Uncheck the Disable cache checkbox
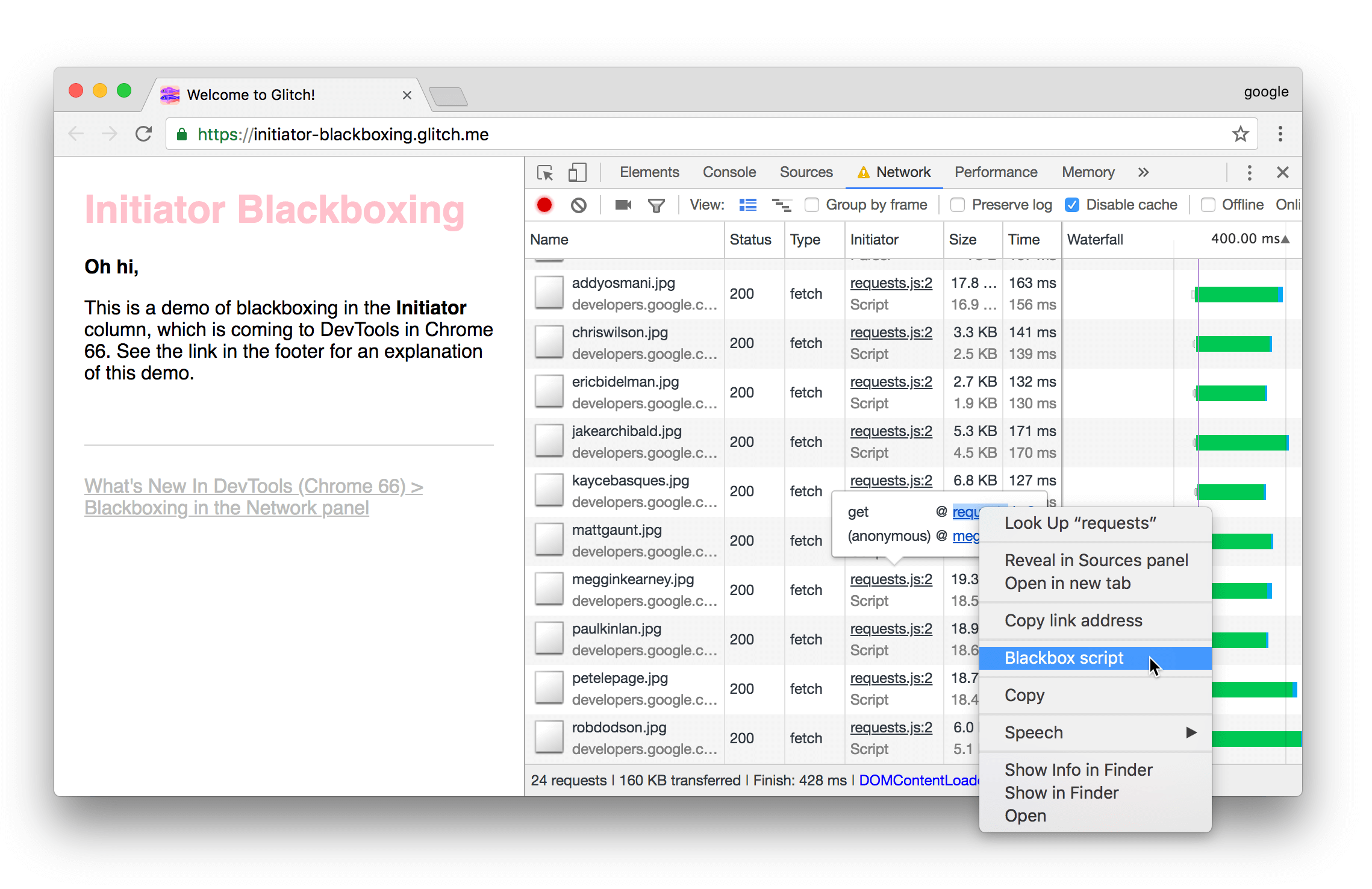This screenshot has height=889, width=1372. 1072,205
